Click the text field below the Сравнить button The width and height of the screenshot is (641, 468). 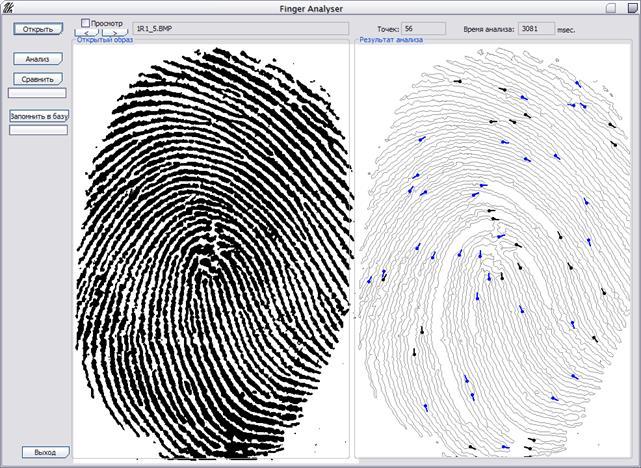[x=37, y=93]
